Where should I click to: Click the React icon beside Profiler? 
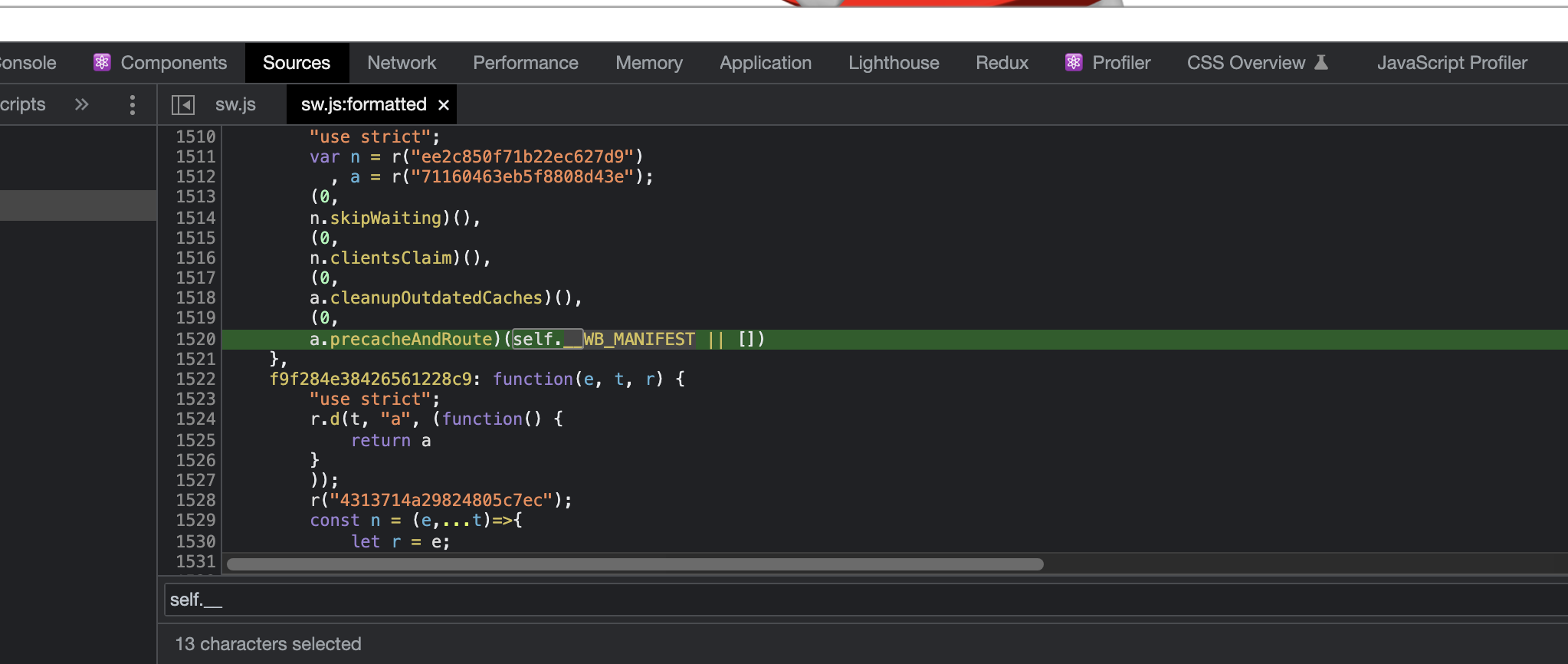pyautogui.click(x=1074, y=63)
